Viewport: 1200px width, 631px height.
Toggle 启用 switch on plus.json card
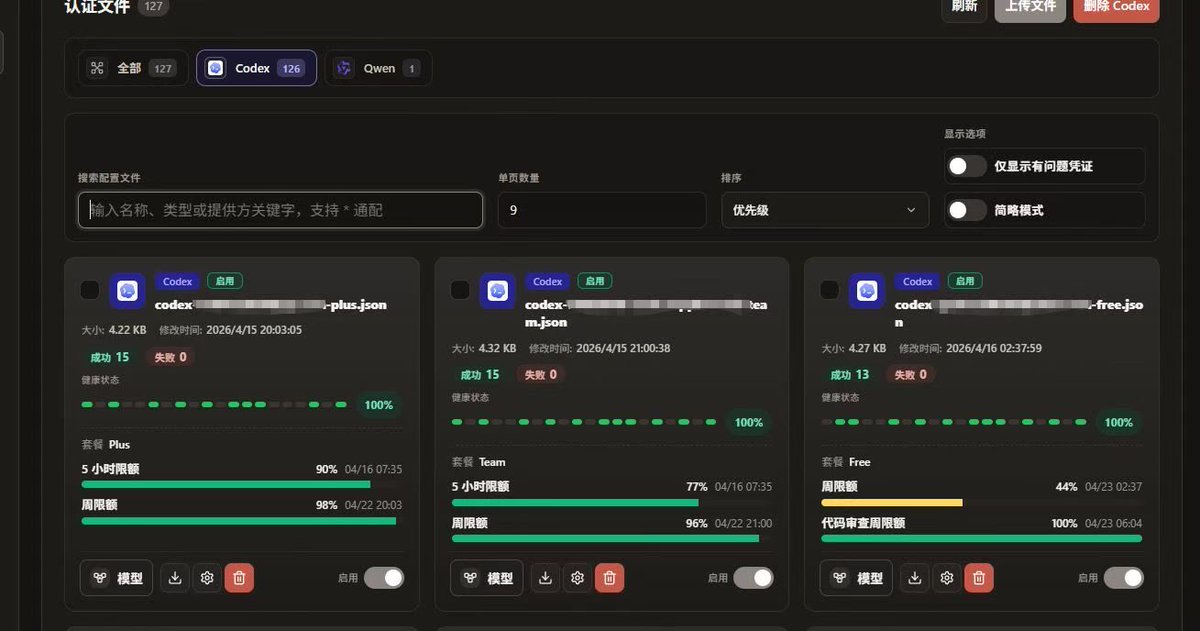[384, 578]
